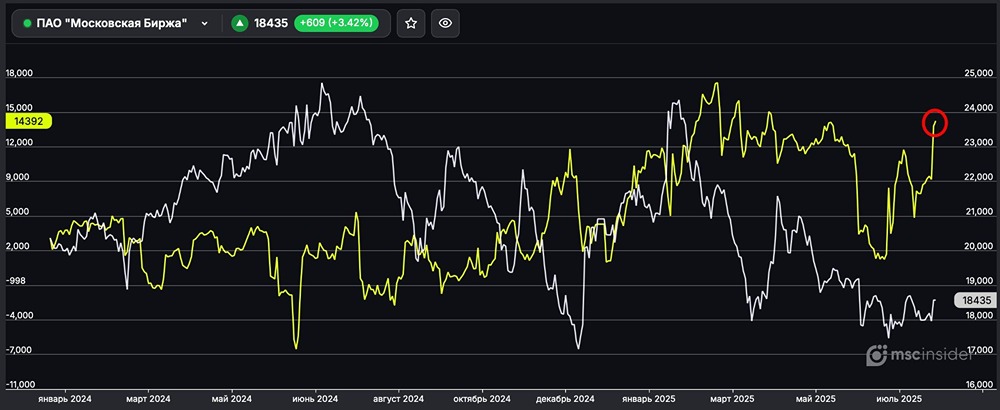Click the январь 2025 axis label
This screenshot has height=410, width=1000.
[x=650, y=399]
